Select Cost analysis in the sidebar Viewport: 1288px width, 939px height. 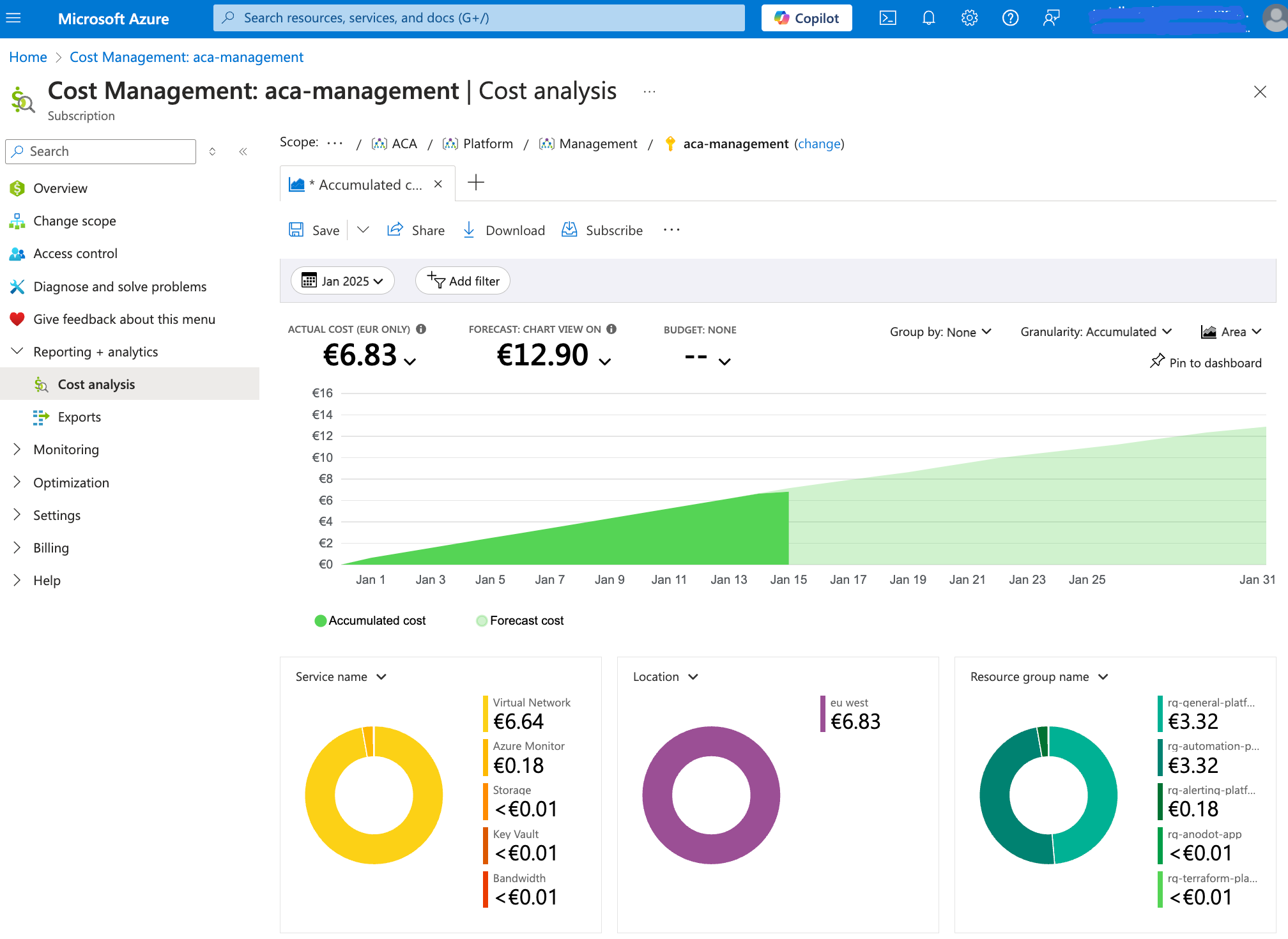[x=130, y=385]
